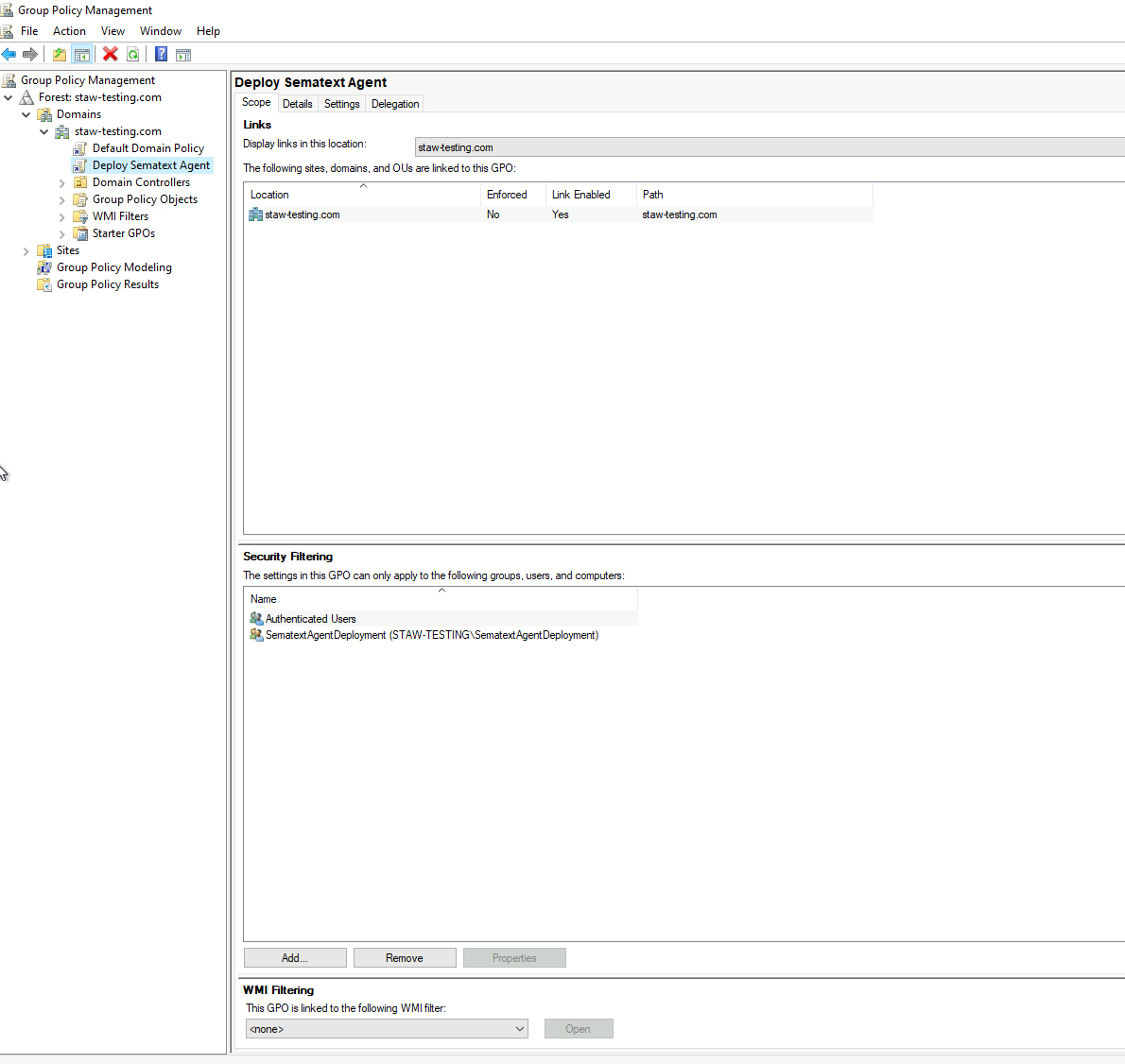The width and height of the screenshot is (1125, 1064).
Task: Click the Add... button under Security Filtering
Action: point(295,958)
